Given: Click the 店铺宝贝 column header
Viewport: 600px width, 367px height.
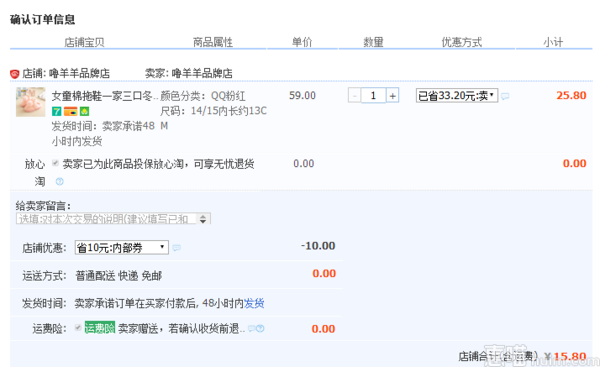Looking at the screenshot, I should click(84, 42).
